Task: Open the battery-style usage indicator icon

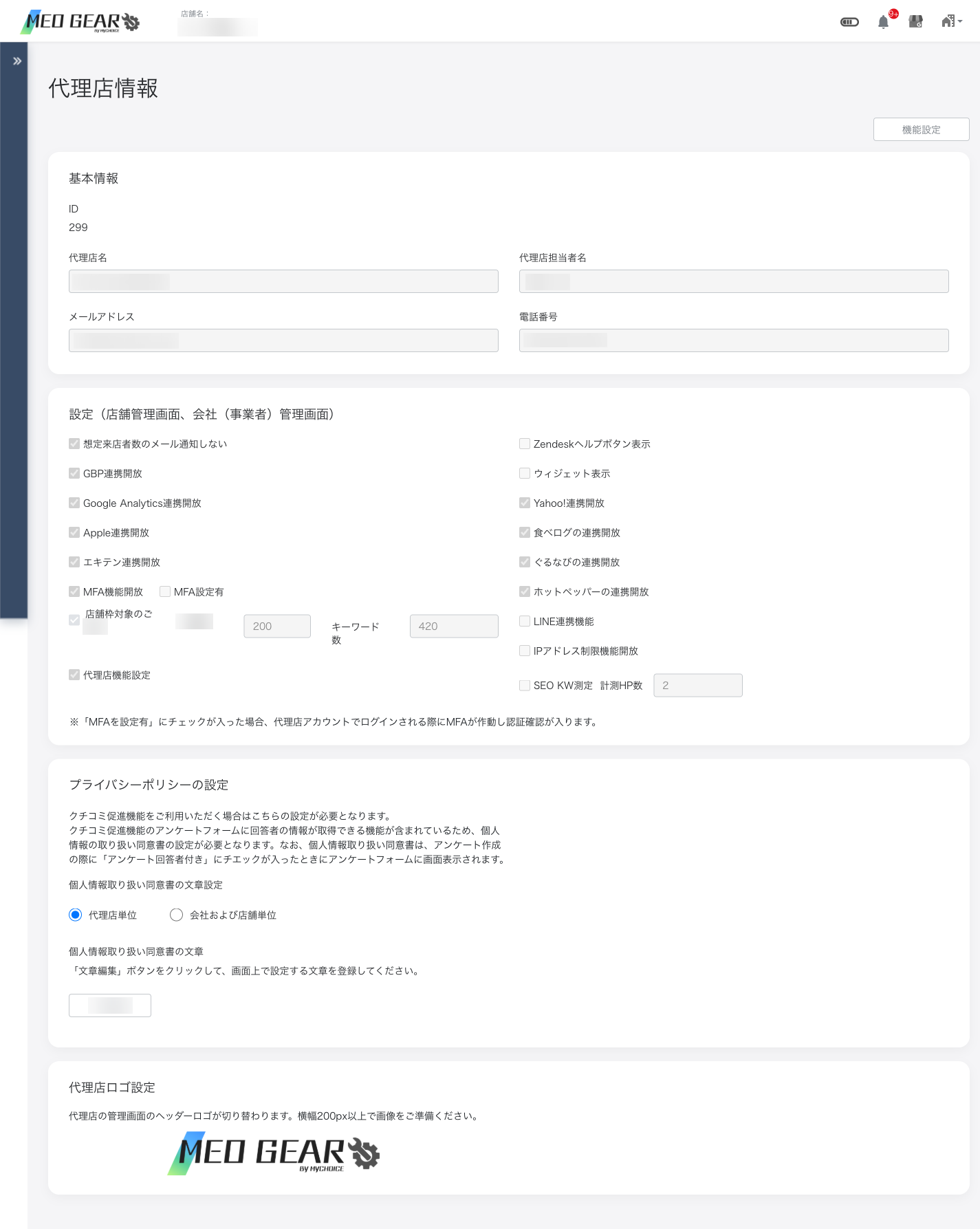Action: pos(849,22)
